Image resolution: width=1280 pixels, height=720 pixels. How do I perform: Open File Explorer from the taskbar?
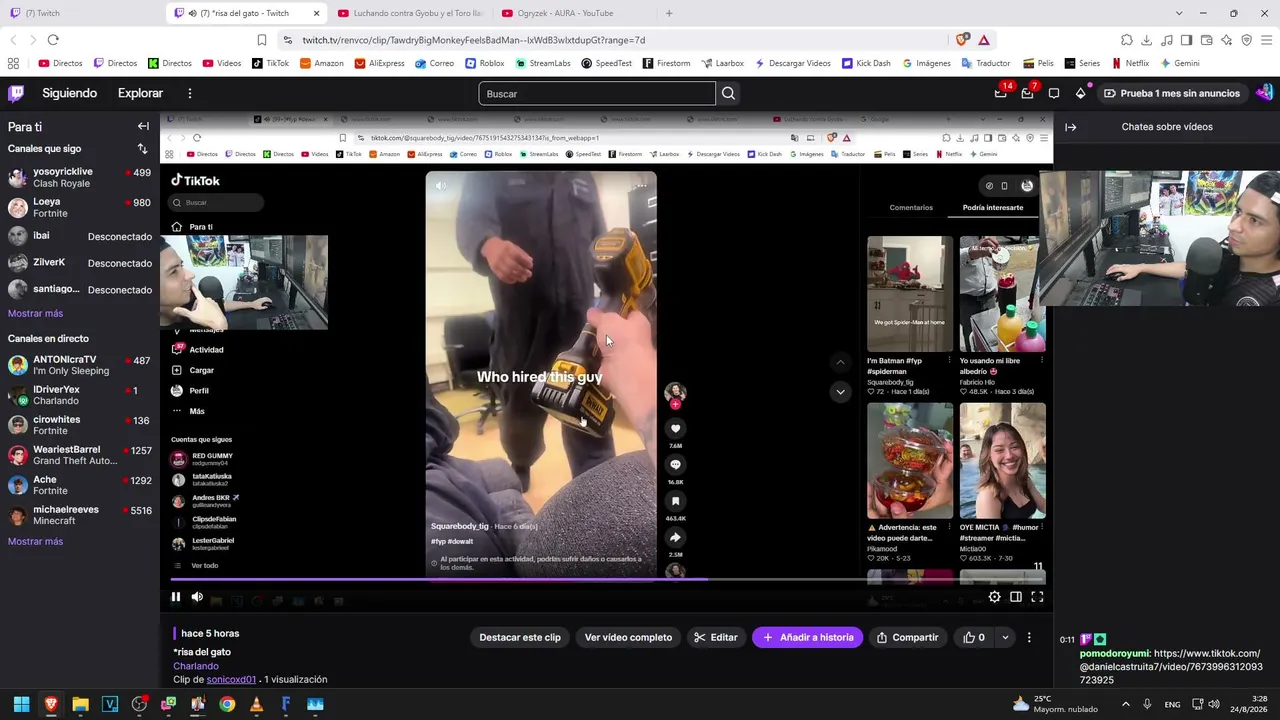pos(80,704)
